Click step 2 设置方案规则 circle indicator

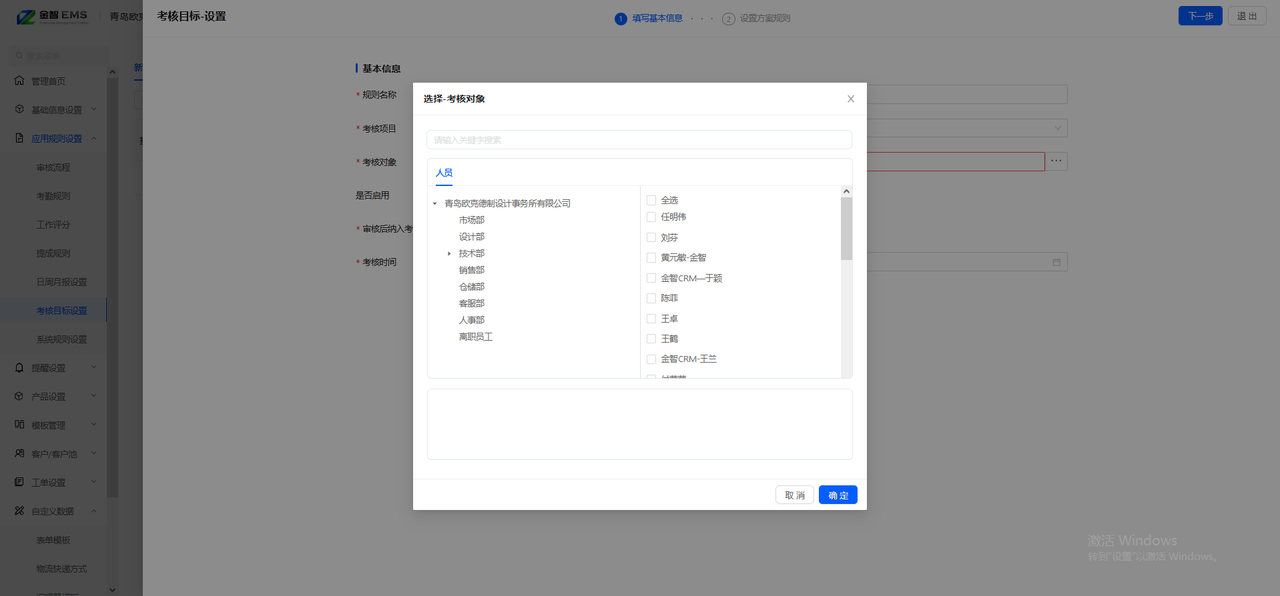728,18
